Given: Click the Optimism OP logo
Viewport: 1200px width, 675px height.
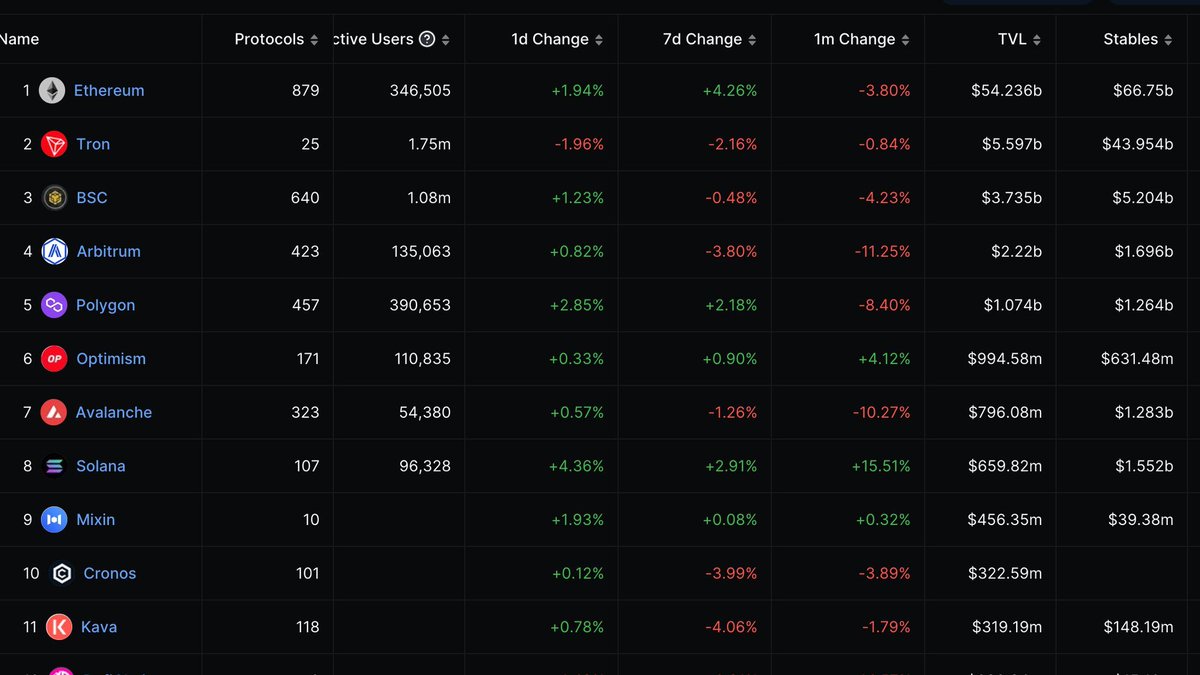Looking at the screenshot, I should 53,358.
